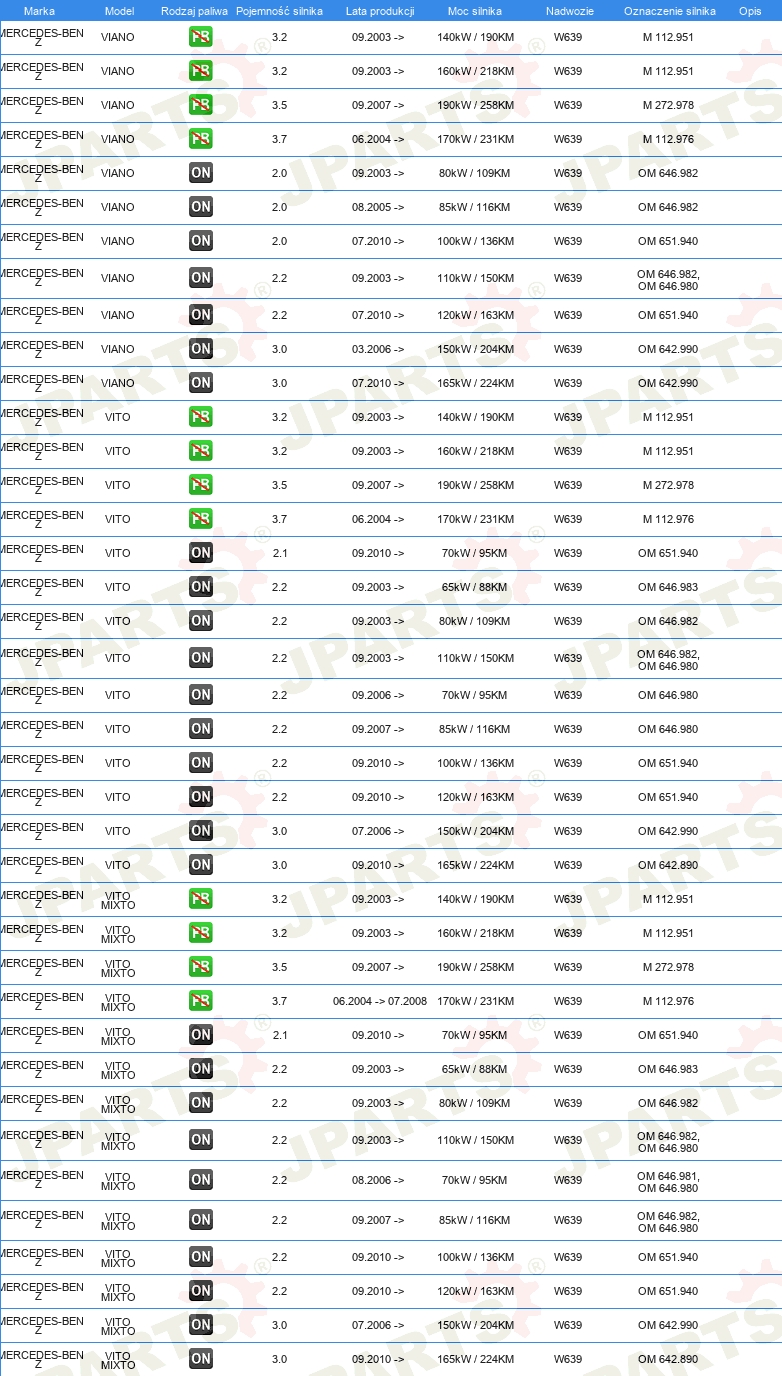The width and height of the screenshot is (782, 1376).
Task: Click the diesel ON icon for plain VITO 165kW / 224KM
Action: click(x=201, y=865)
